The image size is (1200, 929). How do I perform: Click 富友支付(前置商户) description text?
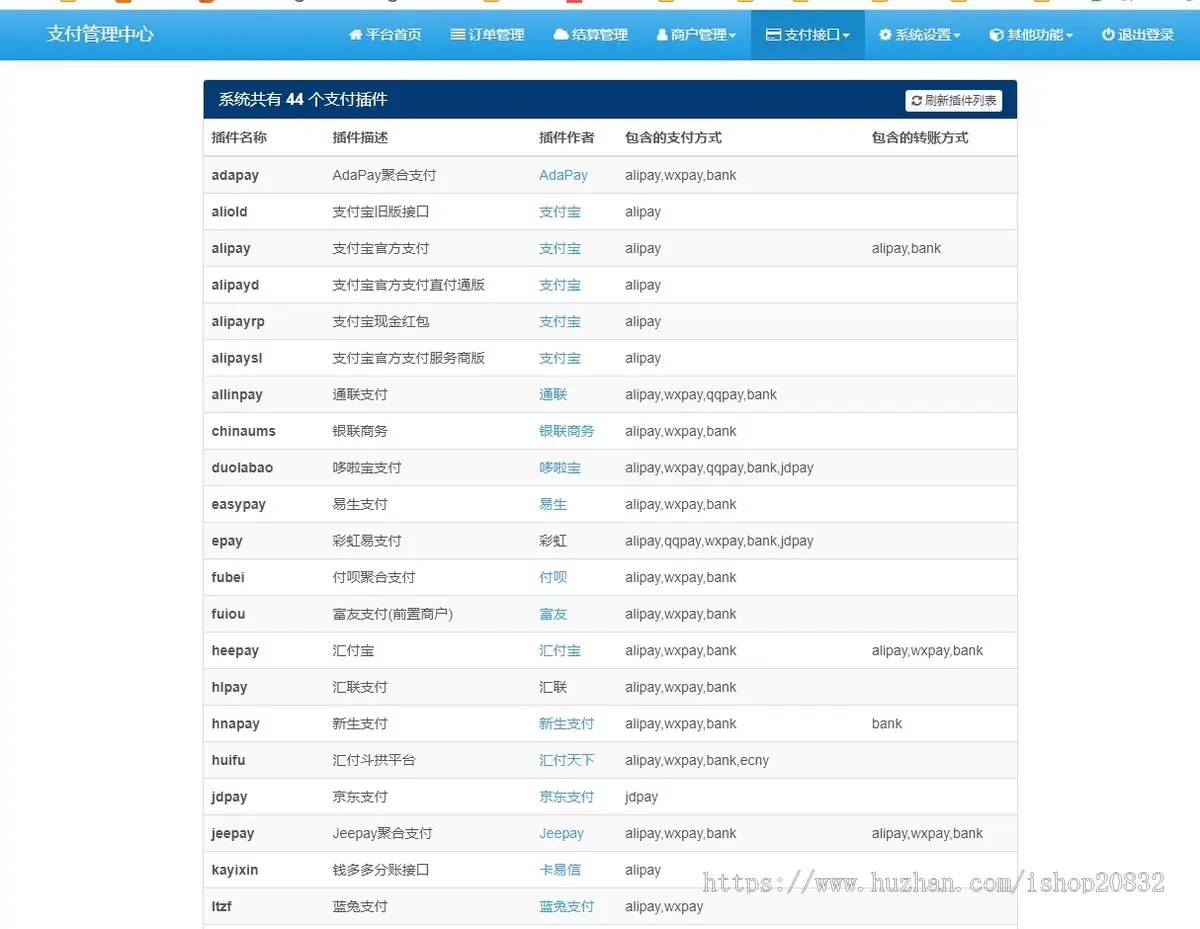click(393, 614)
